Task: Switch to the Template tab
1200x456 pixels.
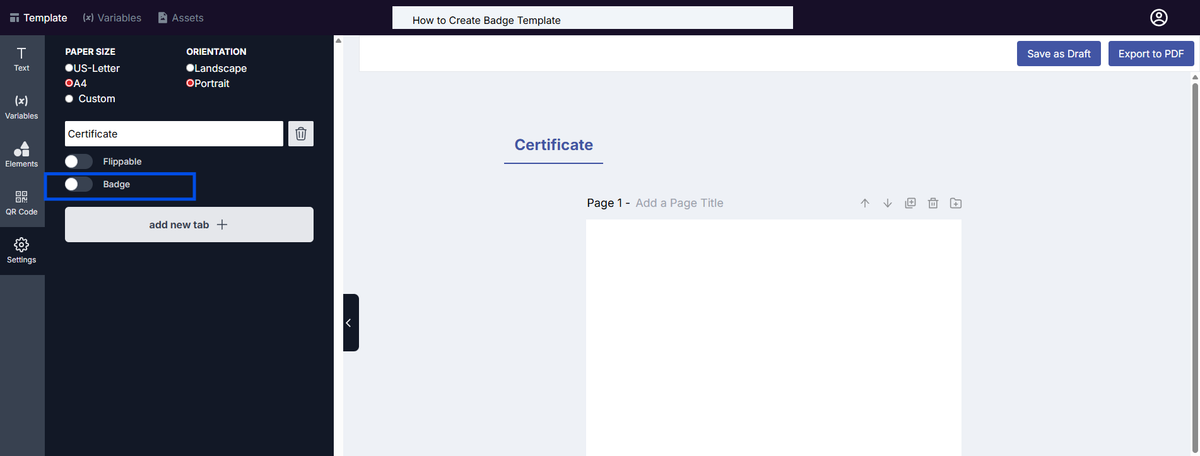Action: [38, 18]
